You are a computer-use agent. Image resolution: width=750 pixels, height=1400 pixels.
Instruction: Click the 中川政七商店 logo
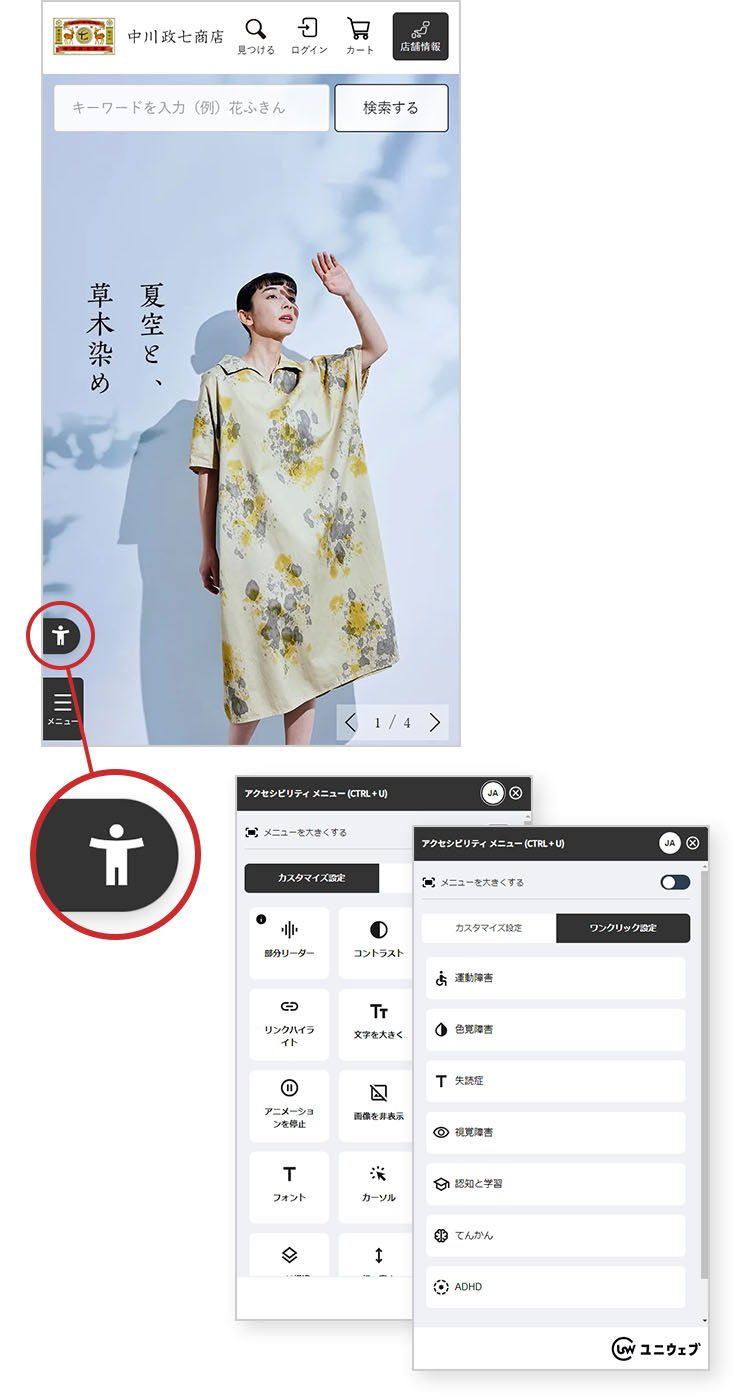138,37
